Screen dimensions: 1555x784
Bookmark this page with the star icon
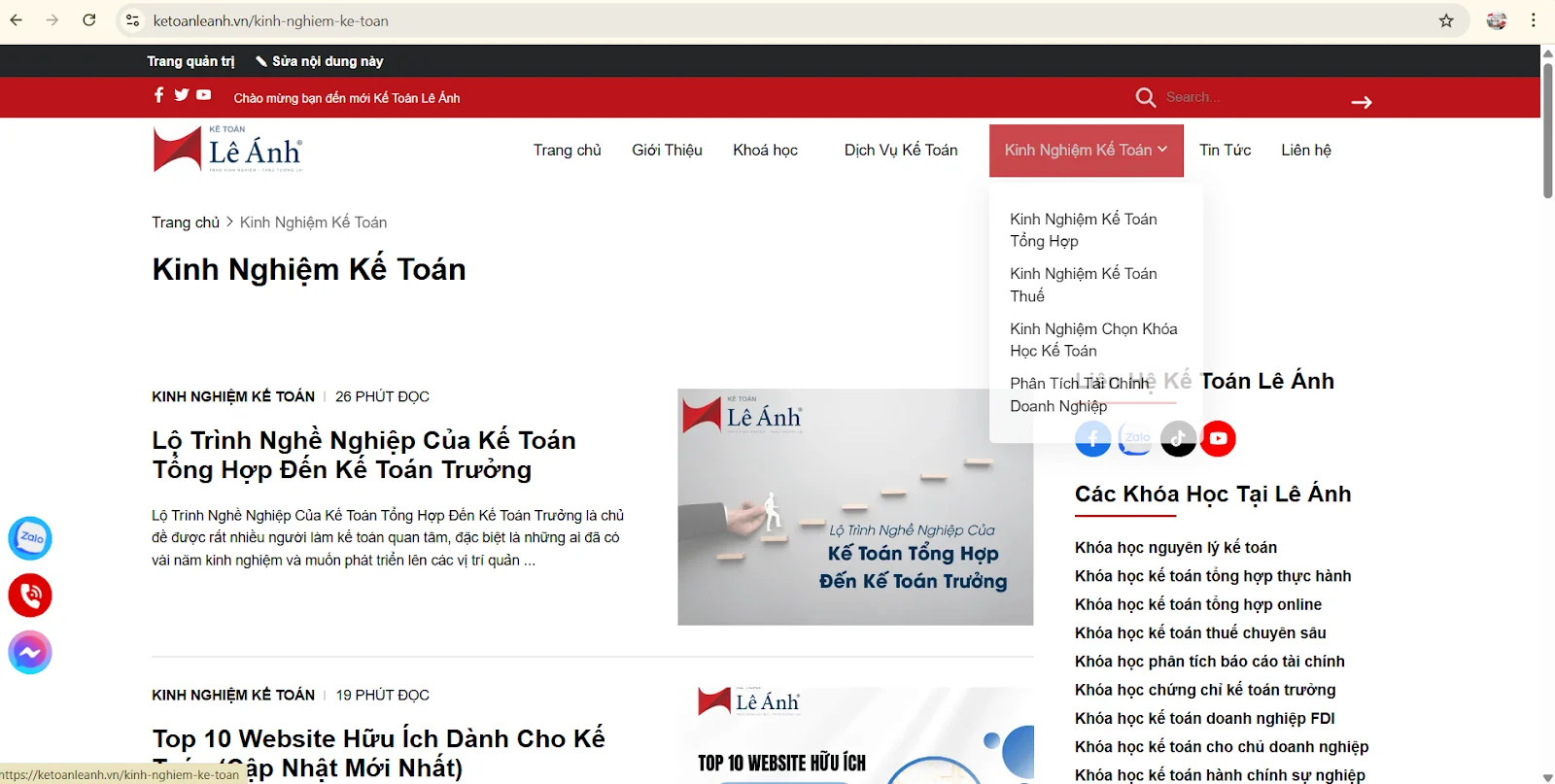coord(1446,20)
